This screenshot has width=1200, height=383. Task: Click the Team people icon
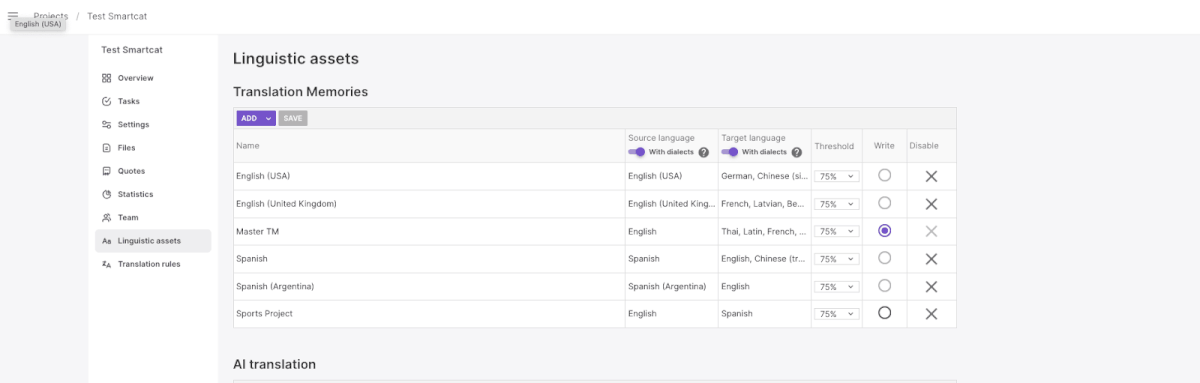pos(107,217)
